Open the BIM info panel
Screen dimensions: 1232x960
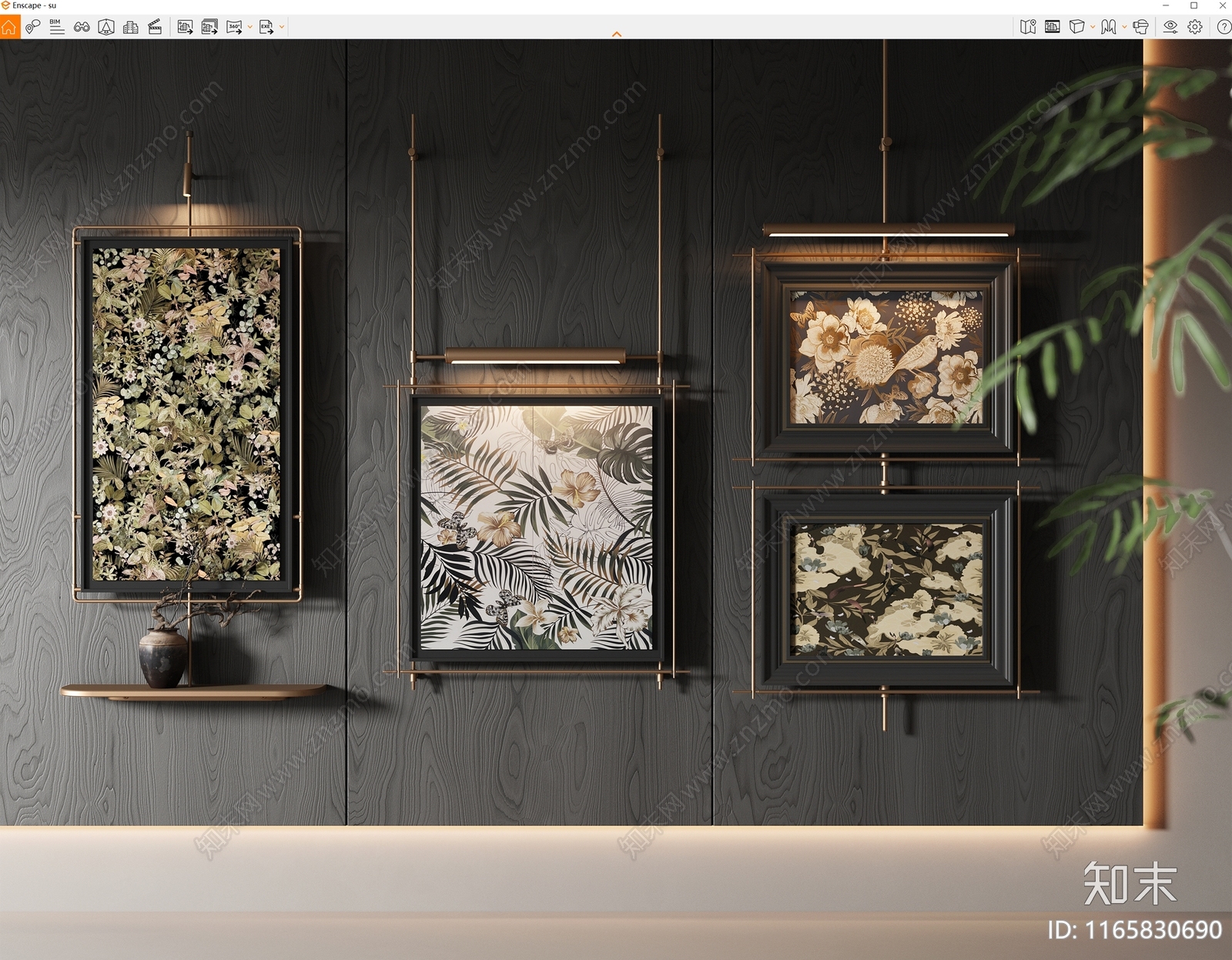click(x=56, y=27)
